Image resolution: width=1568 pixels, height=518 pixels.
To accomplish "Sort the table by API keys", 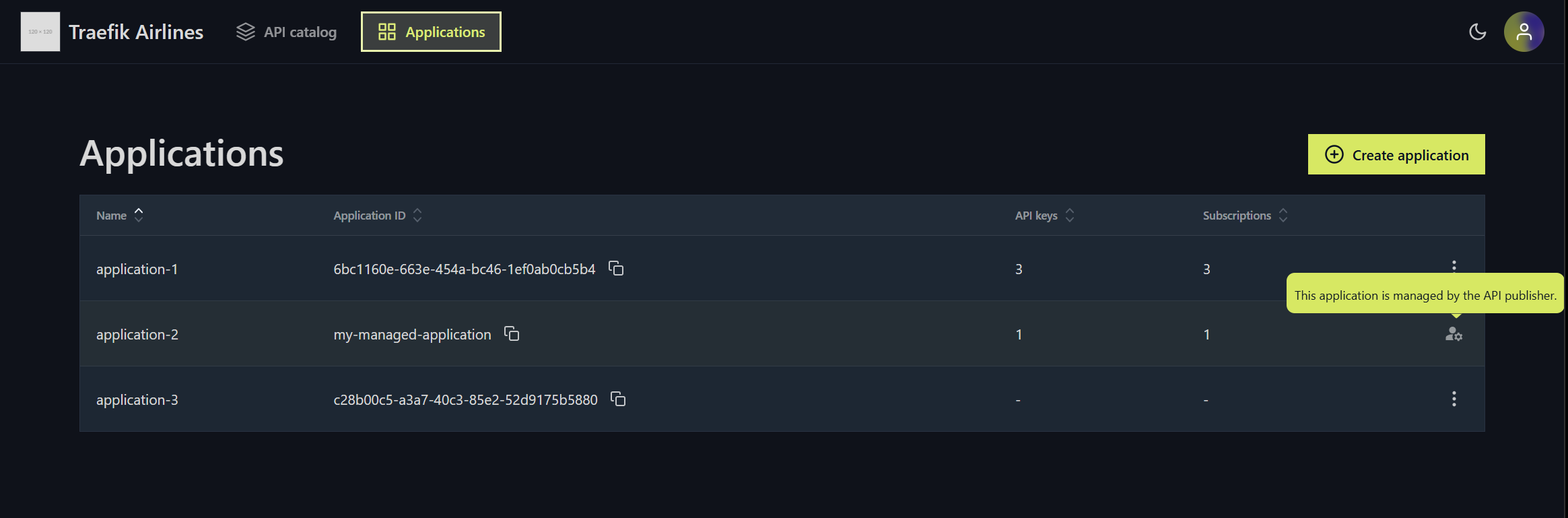I will tap(1044, 215).
